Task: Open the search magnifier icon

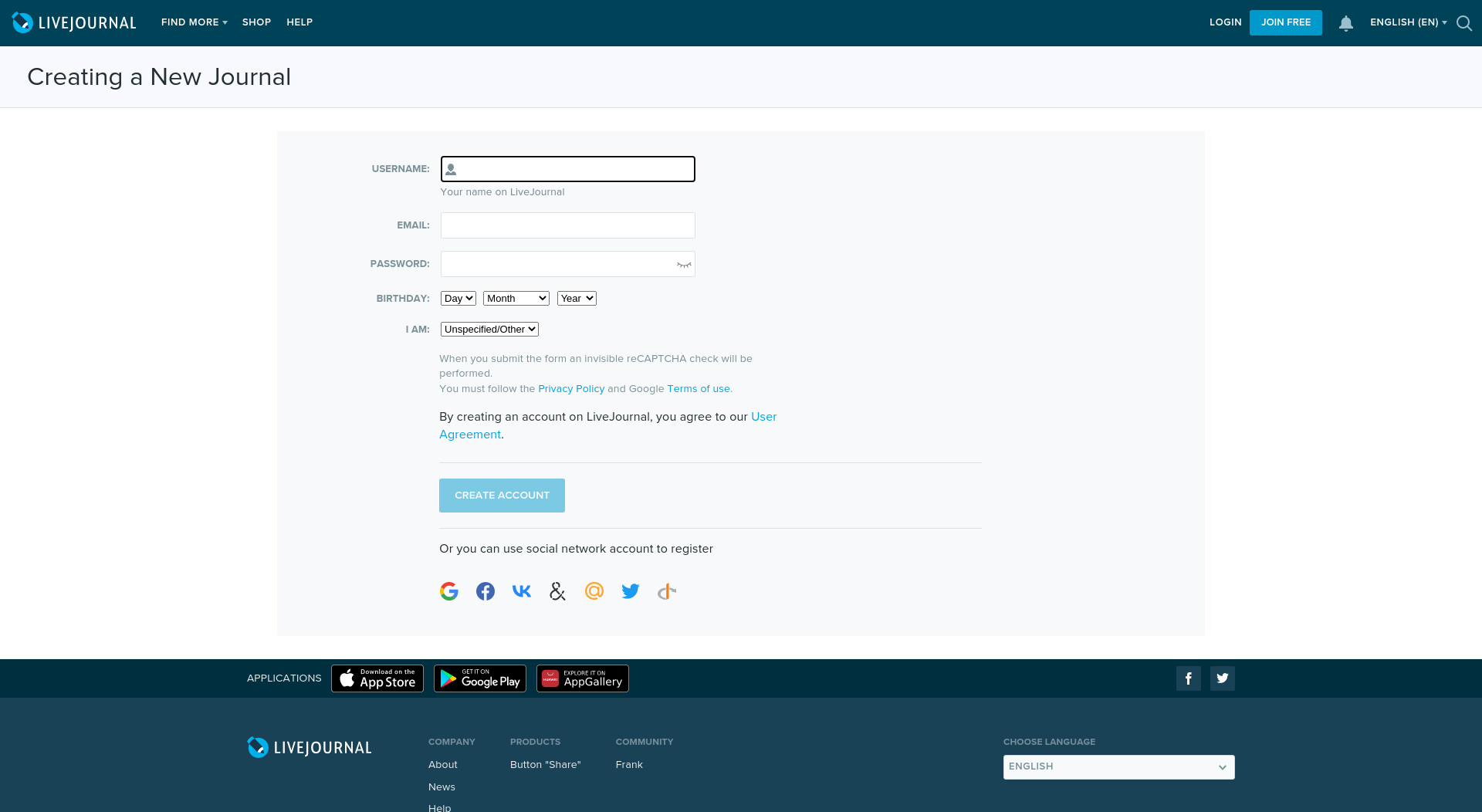Action: pos(1464,23)
